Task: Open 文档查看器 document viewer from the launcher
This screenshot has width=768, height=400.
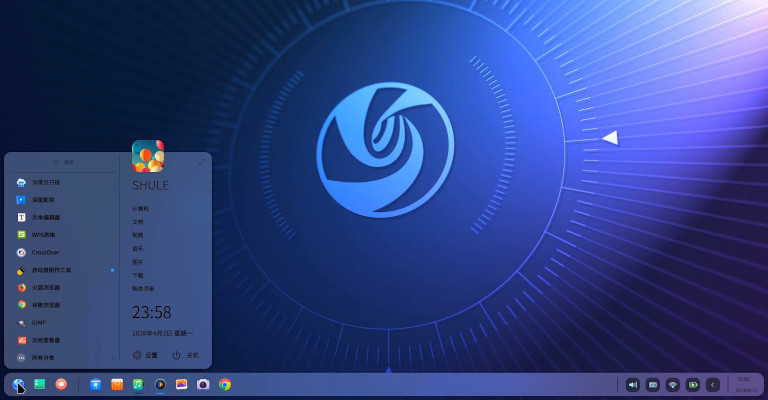Action: point(62,340)
